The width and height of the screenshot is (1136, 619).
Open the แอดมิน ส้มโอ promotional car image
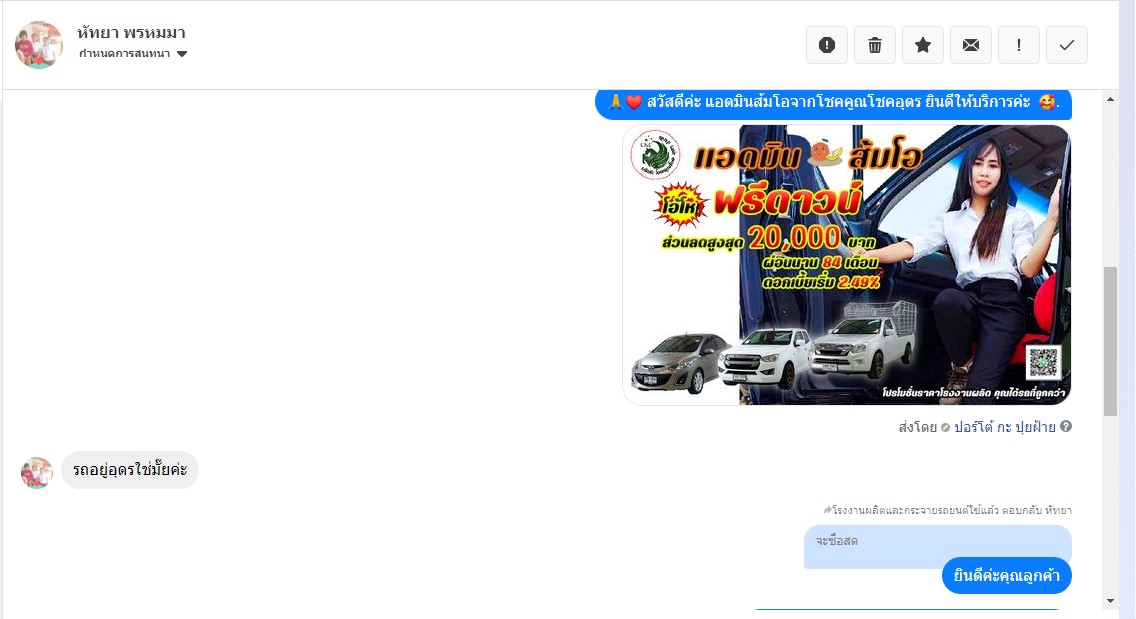pyautogui.click(x=846, y=265)
